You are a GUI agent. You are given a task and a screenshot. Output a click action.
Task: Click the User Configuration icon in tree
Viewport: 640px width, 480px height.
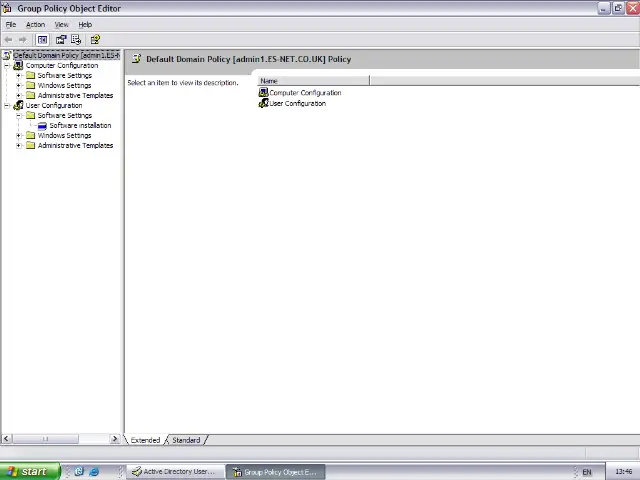18,105
